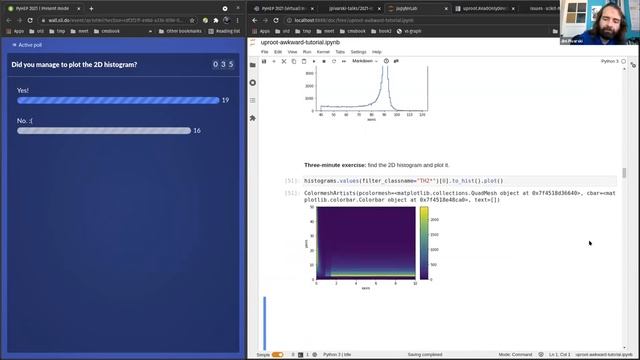Open the Settings menu in JupyterLab

tap(358, 52)
